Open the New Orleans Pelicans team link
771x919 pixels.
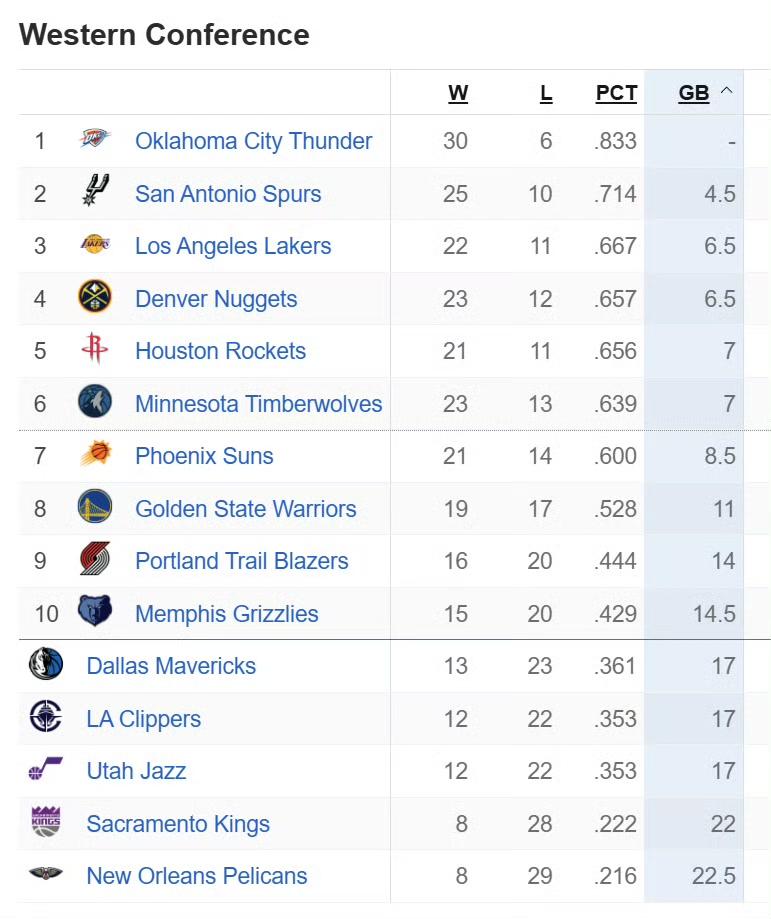click(196, 876)
